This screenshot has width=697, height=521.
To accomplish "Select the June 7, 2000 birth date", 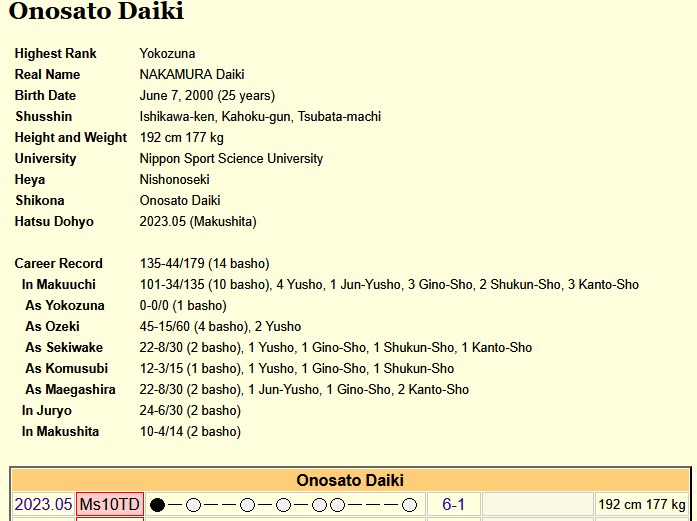I will pos(207,95).
